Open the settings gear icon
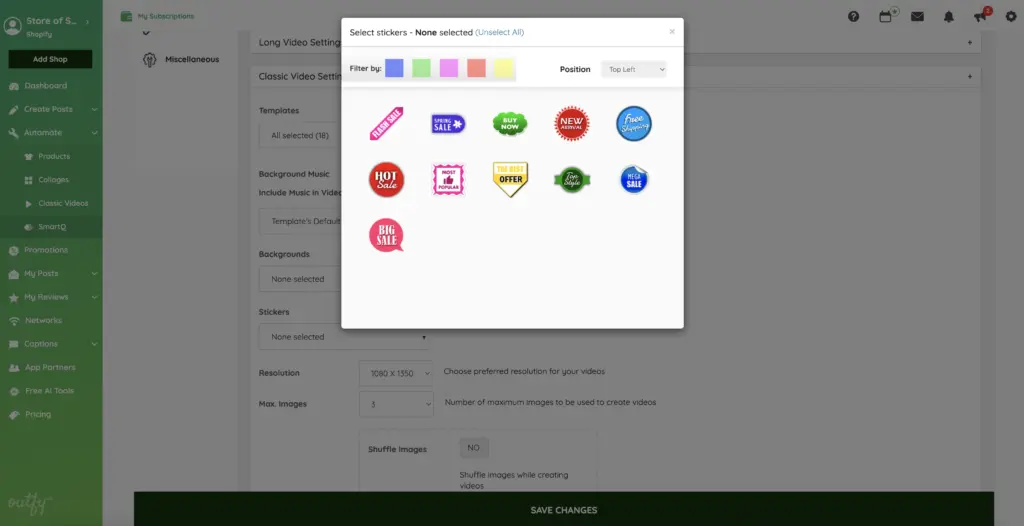1024x526 pixels. (1011, 16)
